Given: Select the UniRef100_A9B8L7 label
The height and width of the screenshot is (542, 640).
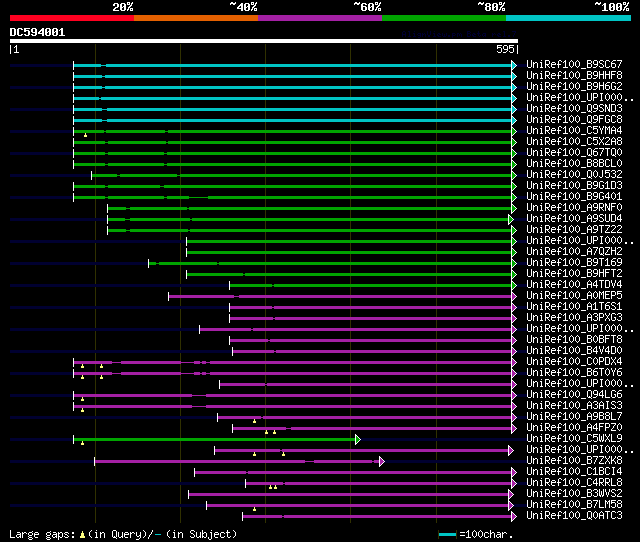Looking at the screenshot, I should click(574, 417).
